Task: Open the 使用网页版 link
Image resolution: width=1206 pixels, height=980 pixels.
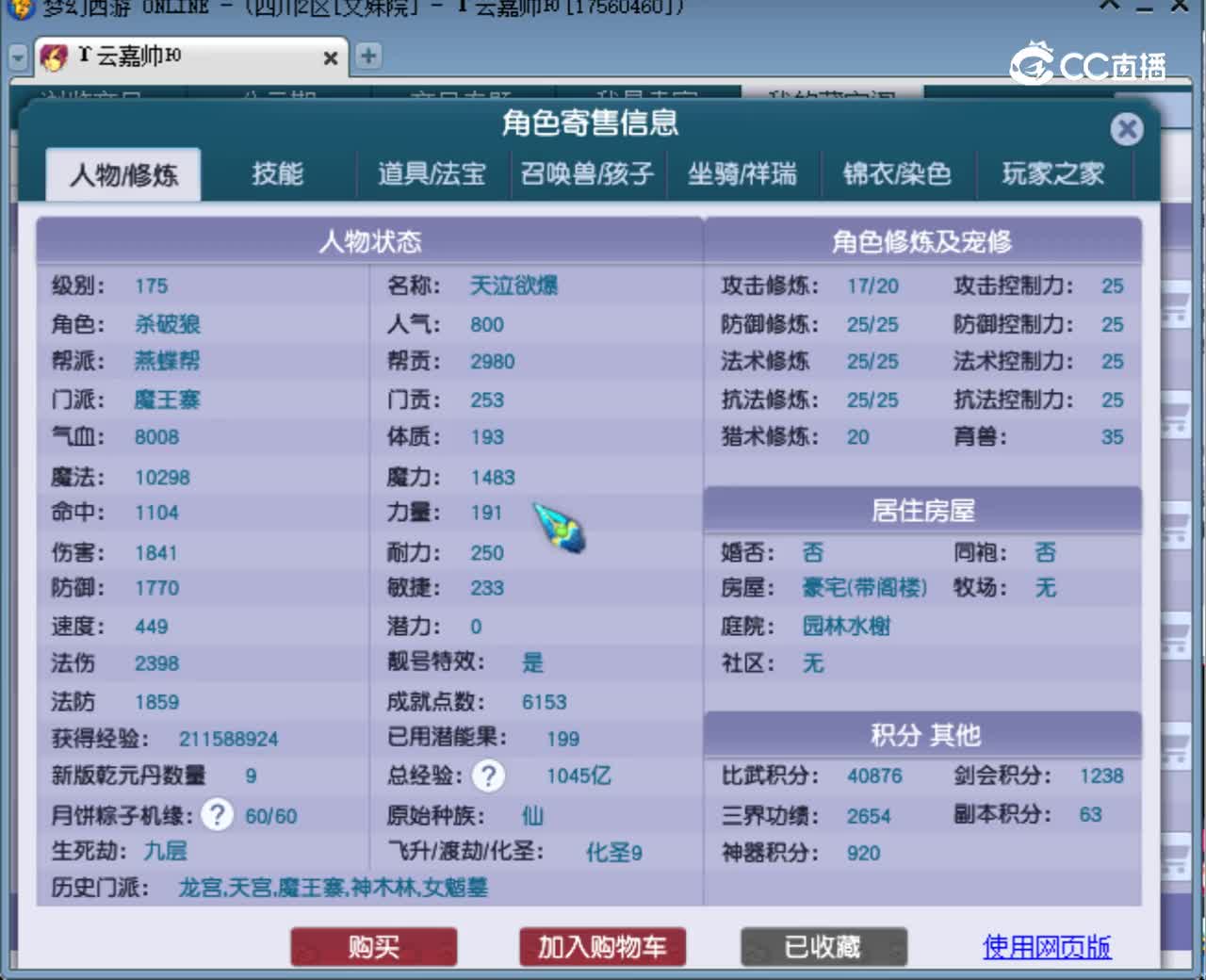Action: click(1047, 946)
